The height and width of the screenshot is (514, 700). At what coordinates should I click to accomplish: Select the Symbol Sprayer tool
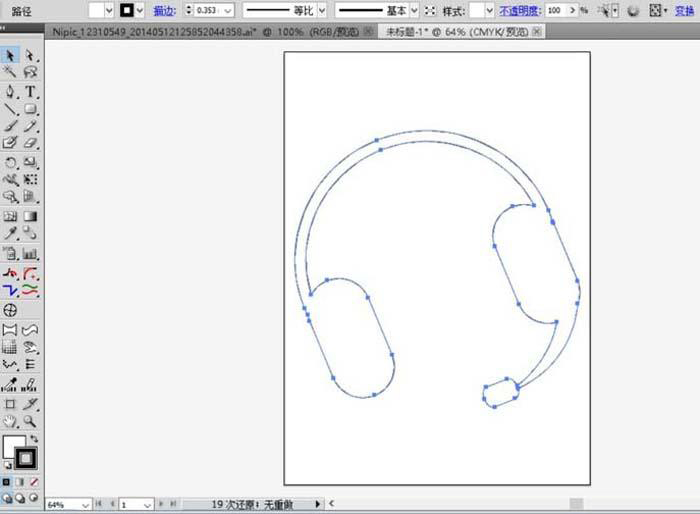(x=10, y=254)
